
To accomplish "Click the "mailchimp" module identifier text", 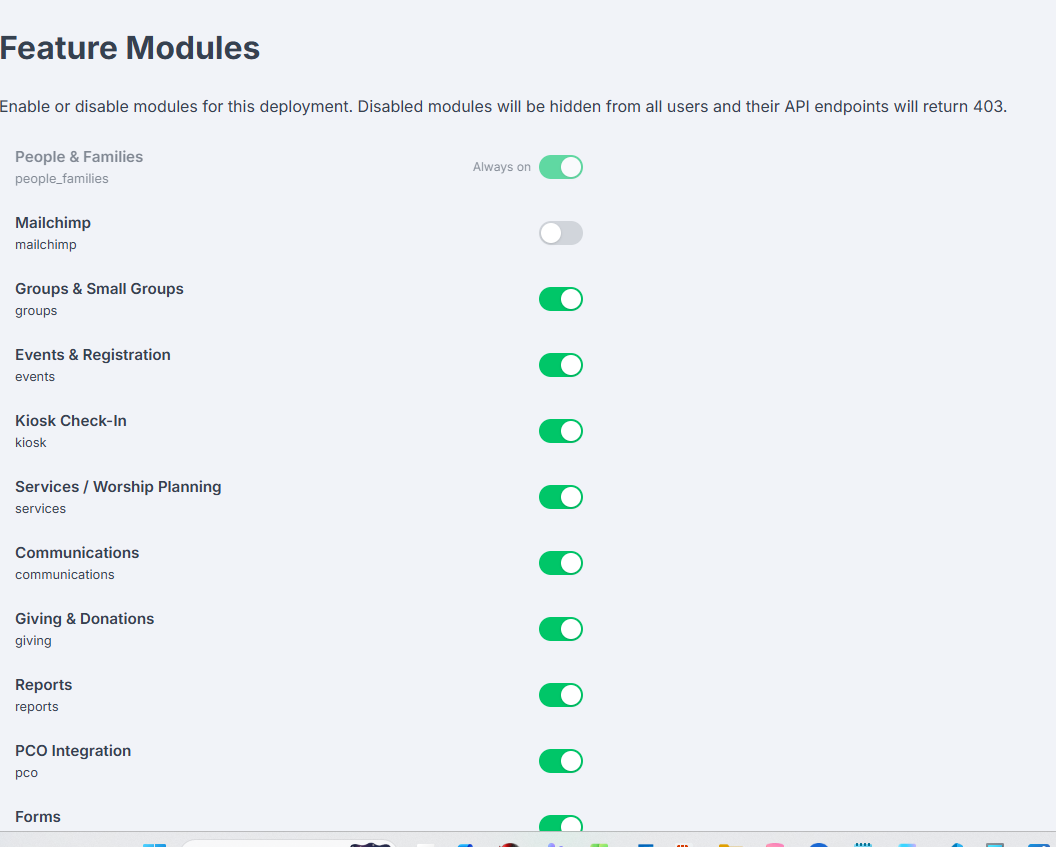I will pyautogui.click(x=45, y=244).
